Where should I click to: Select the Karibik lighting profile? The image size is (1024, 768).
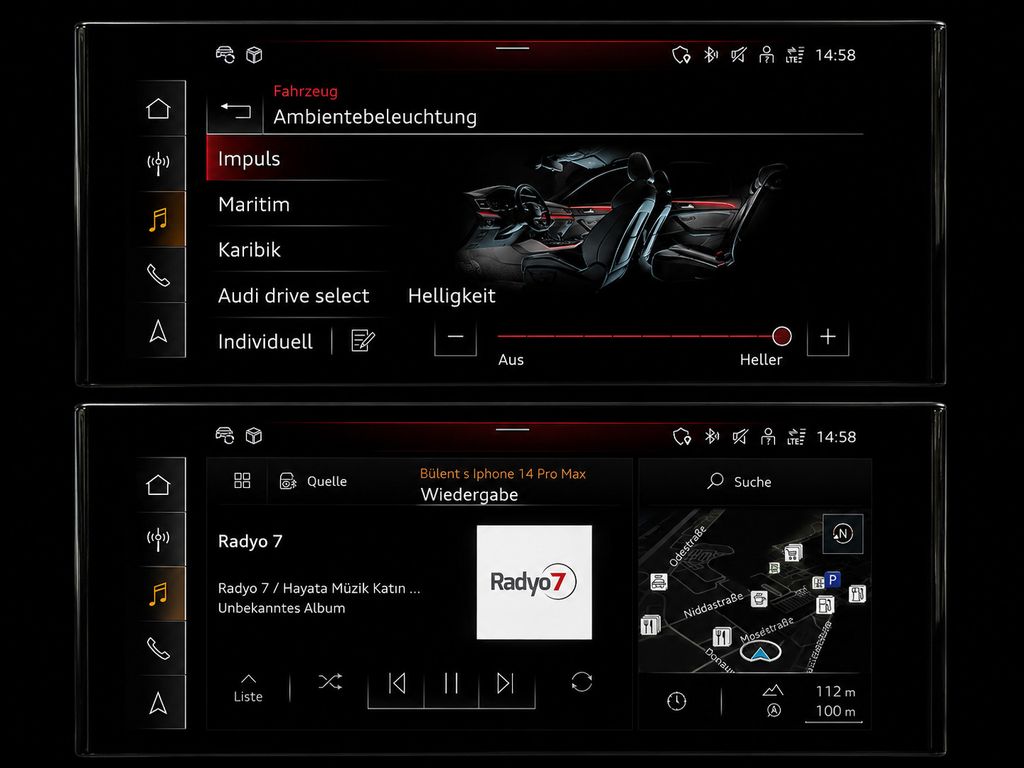(x=298, y=249)
